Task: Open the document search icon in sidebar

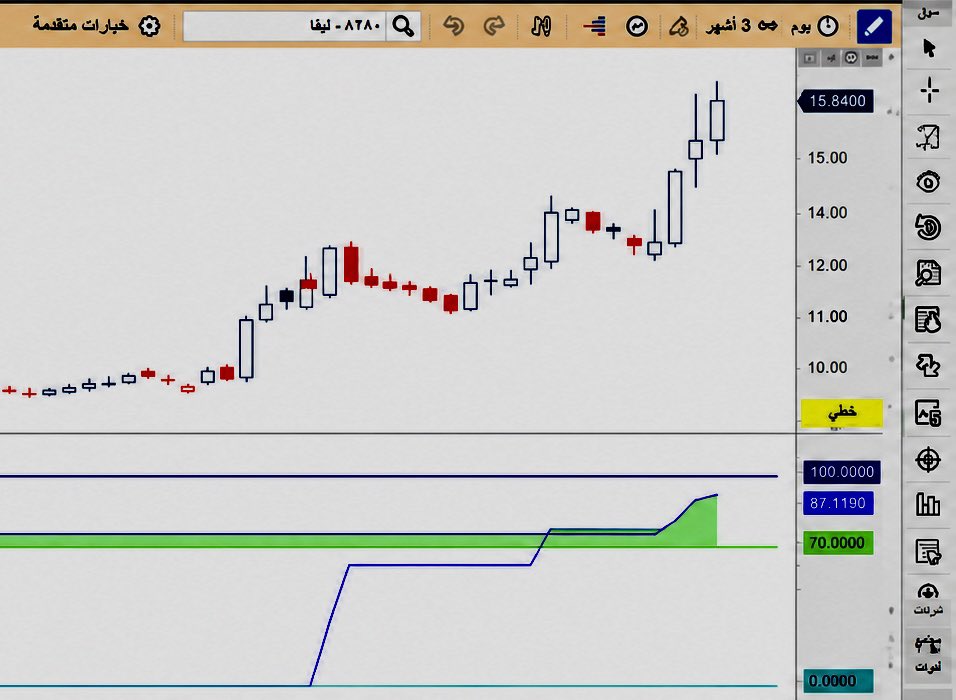Action: (x=928, y=273)
